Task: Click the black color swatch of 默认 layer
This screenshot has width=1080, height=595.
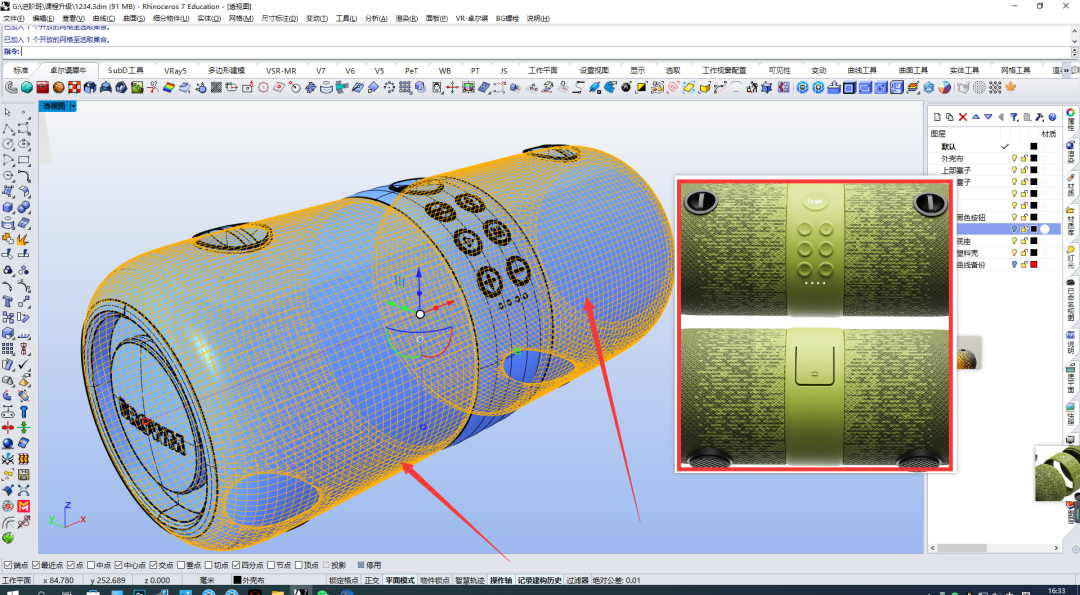Action: click(x=1034, y=147)
